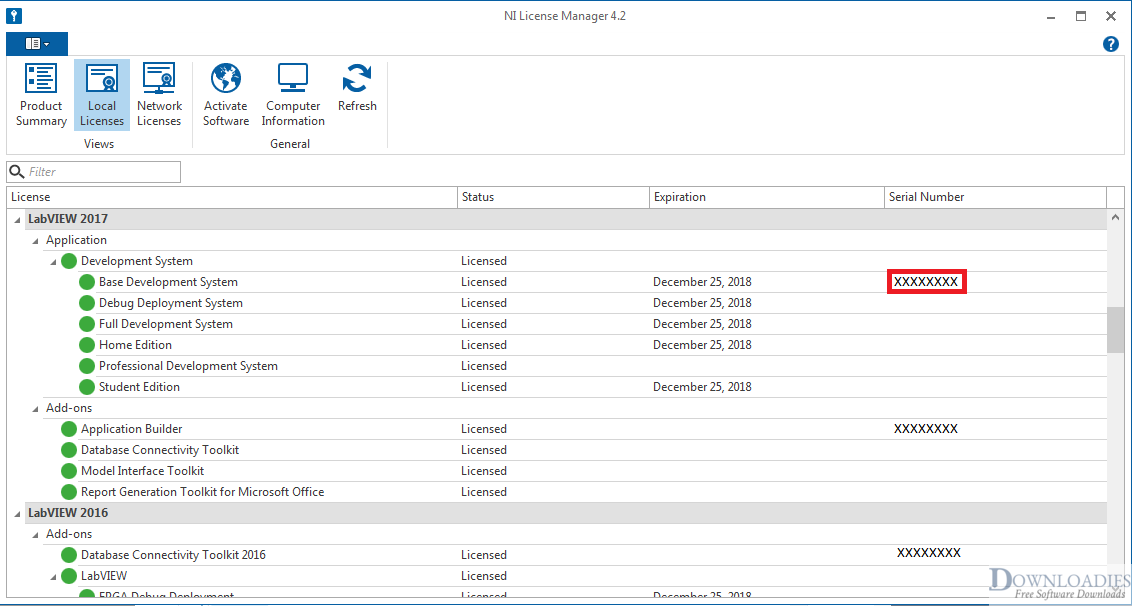1132x606 pixels.
Task: Sort by the Serial Number column header
Action: click(x=996, y=197)
